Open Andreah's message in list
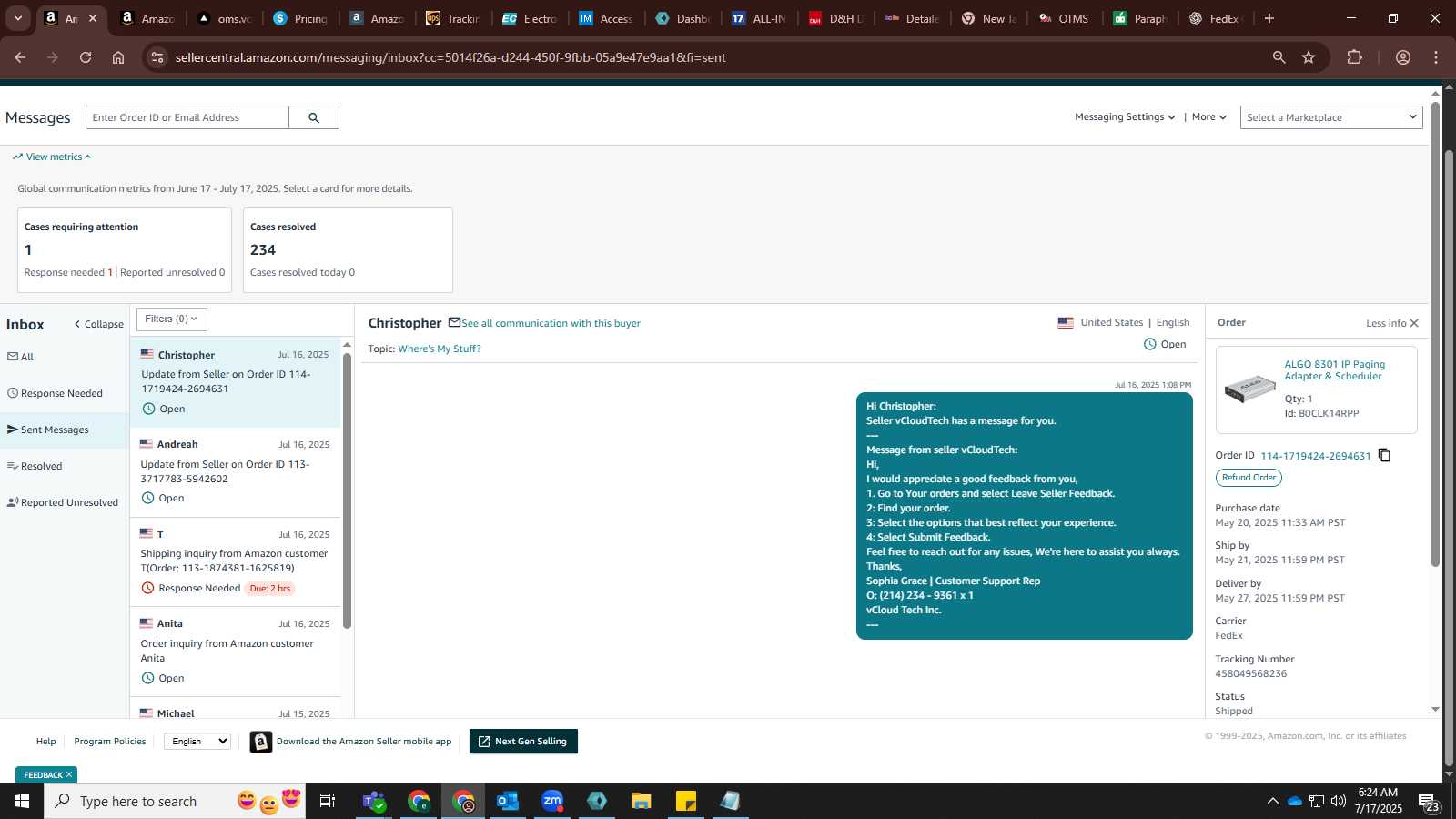 236,472
